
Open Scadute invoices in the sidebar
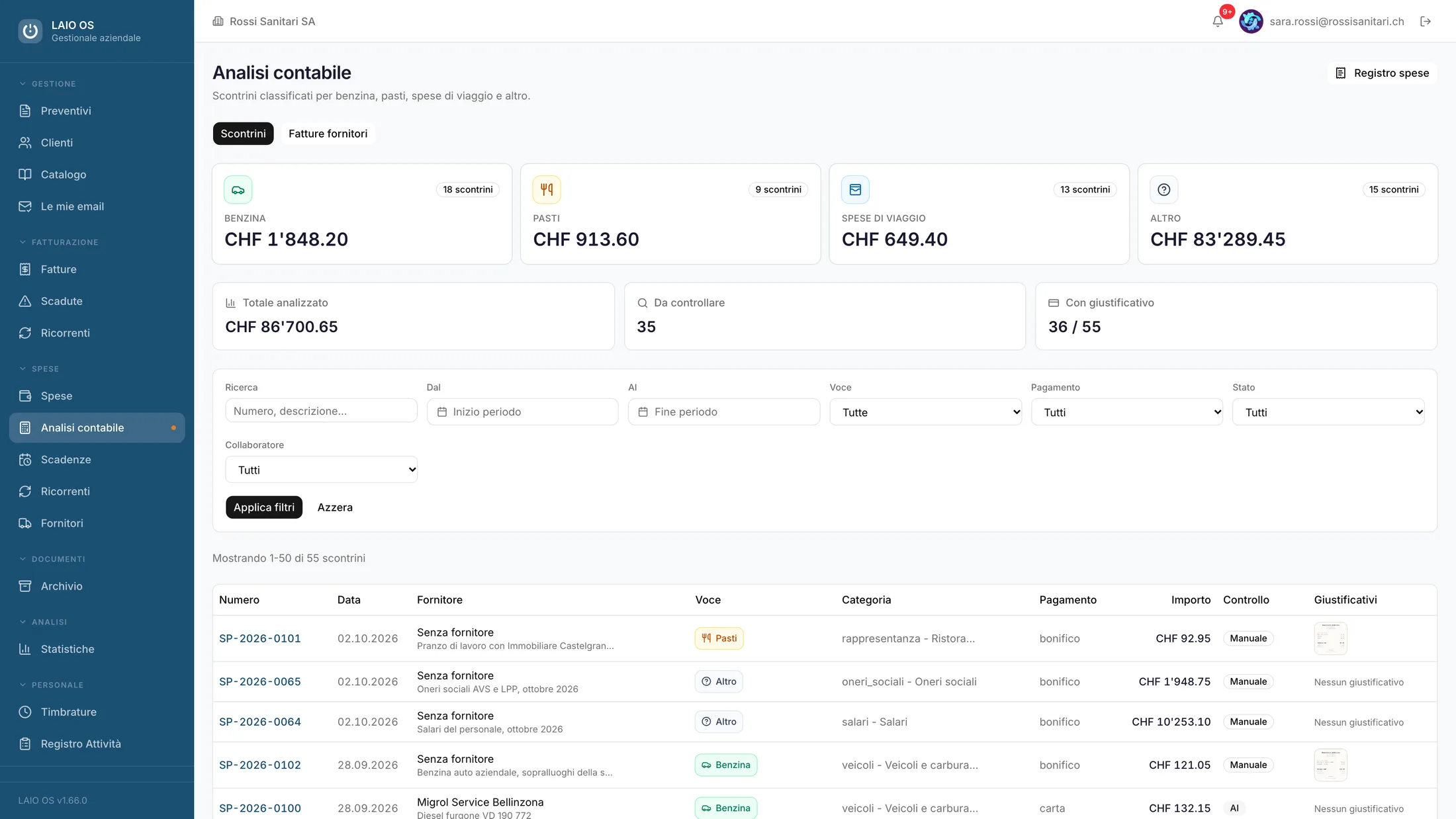pyautogui.click(x=97, y=301)
